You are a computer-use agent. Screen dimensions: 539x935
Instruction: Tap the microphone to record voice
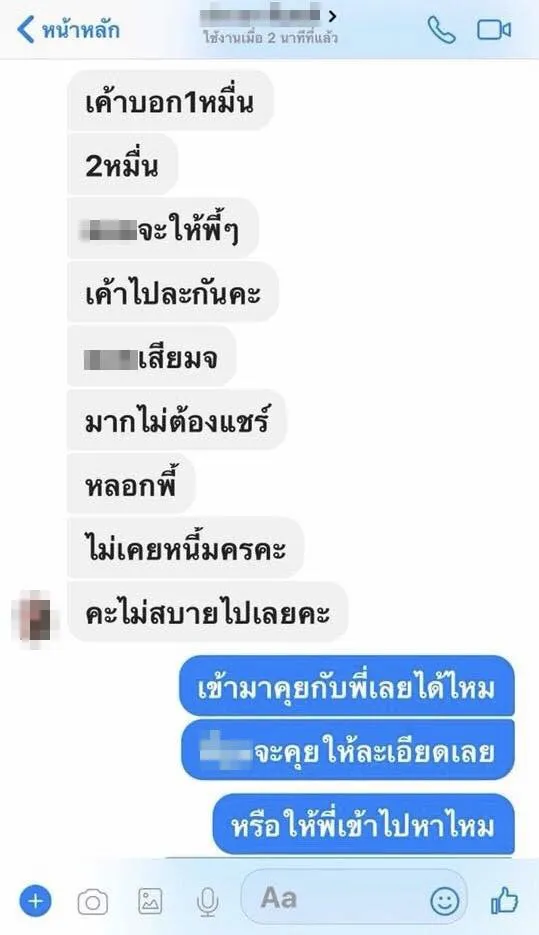pos(207,902)
